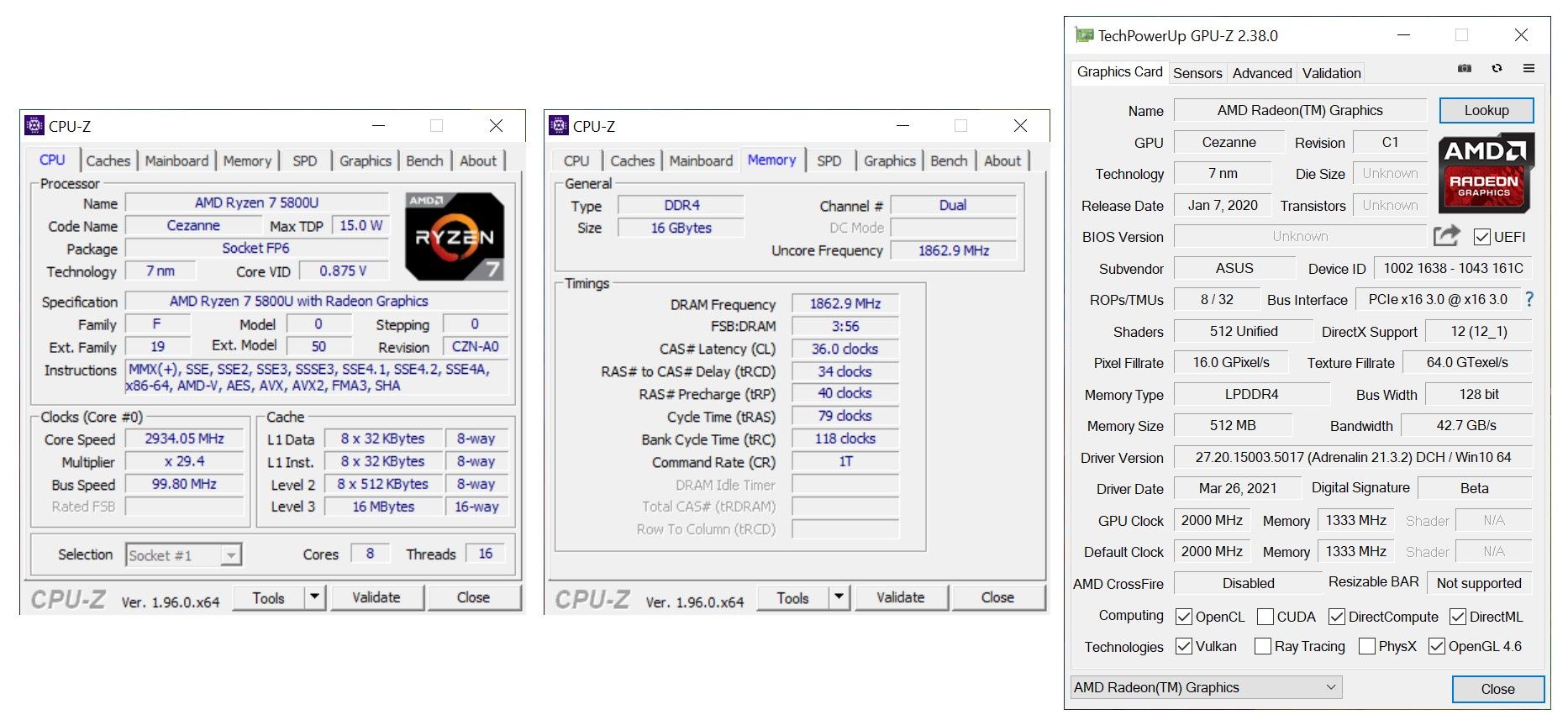
Task: Open Bench tab in Memory CPU-Z window
Action: [x=949, y=160]
